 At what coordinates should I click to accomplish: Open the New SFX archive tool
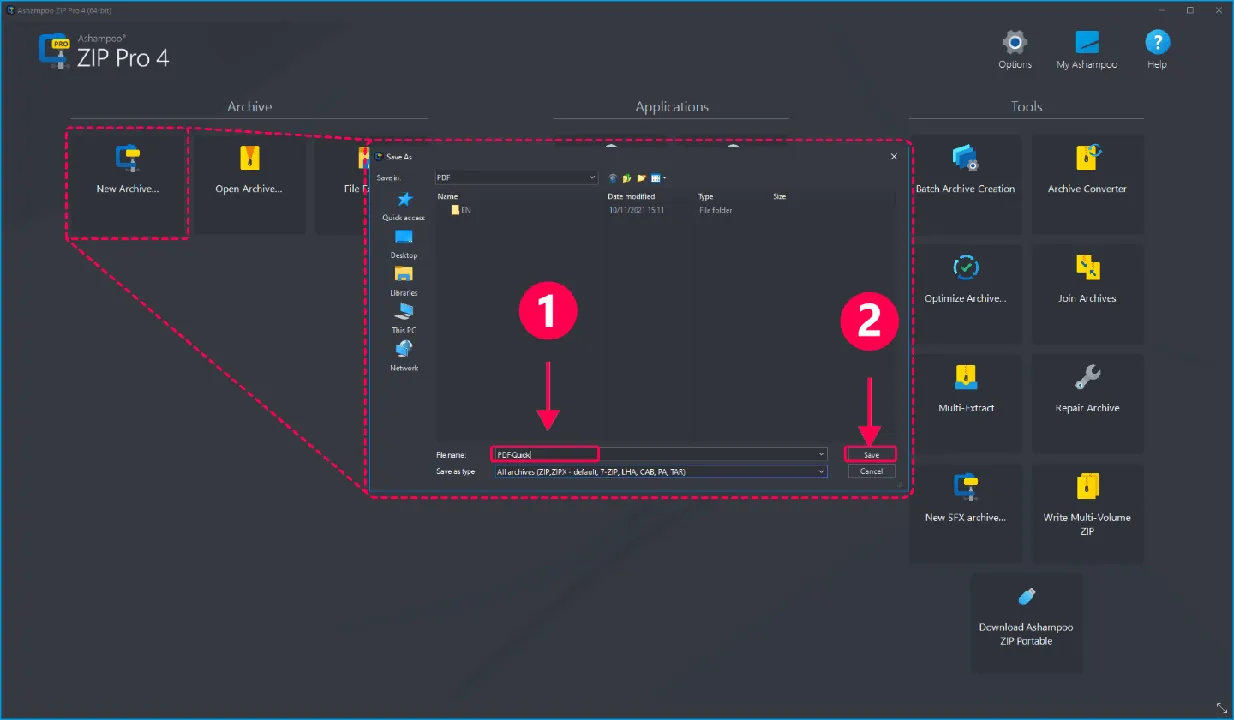pyautogui.click(x=965, y=512)
